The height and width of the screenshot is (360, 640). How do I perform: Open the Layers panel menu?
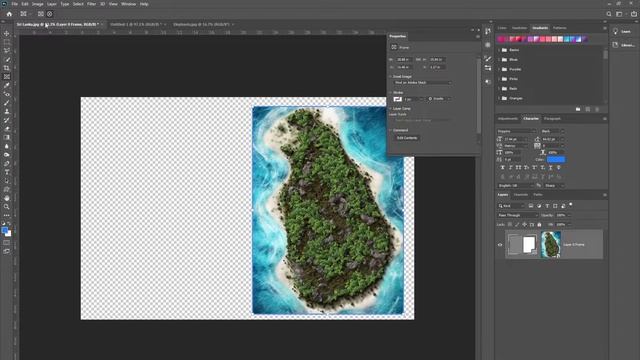pyautogui.click(x=604, y=195)
